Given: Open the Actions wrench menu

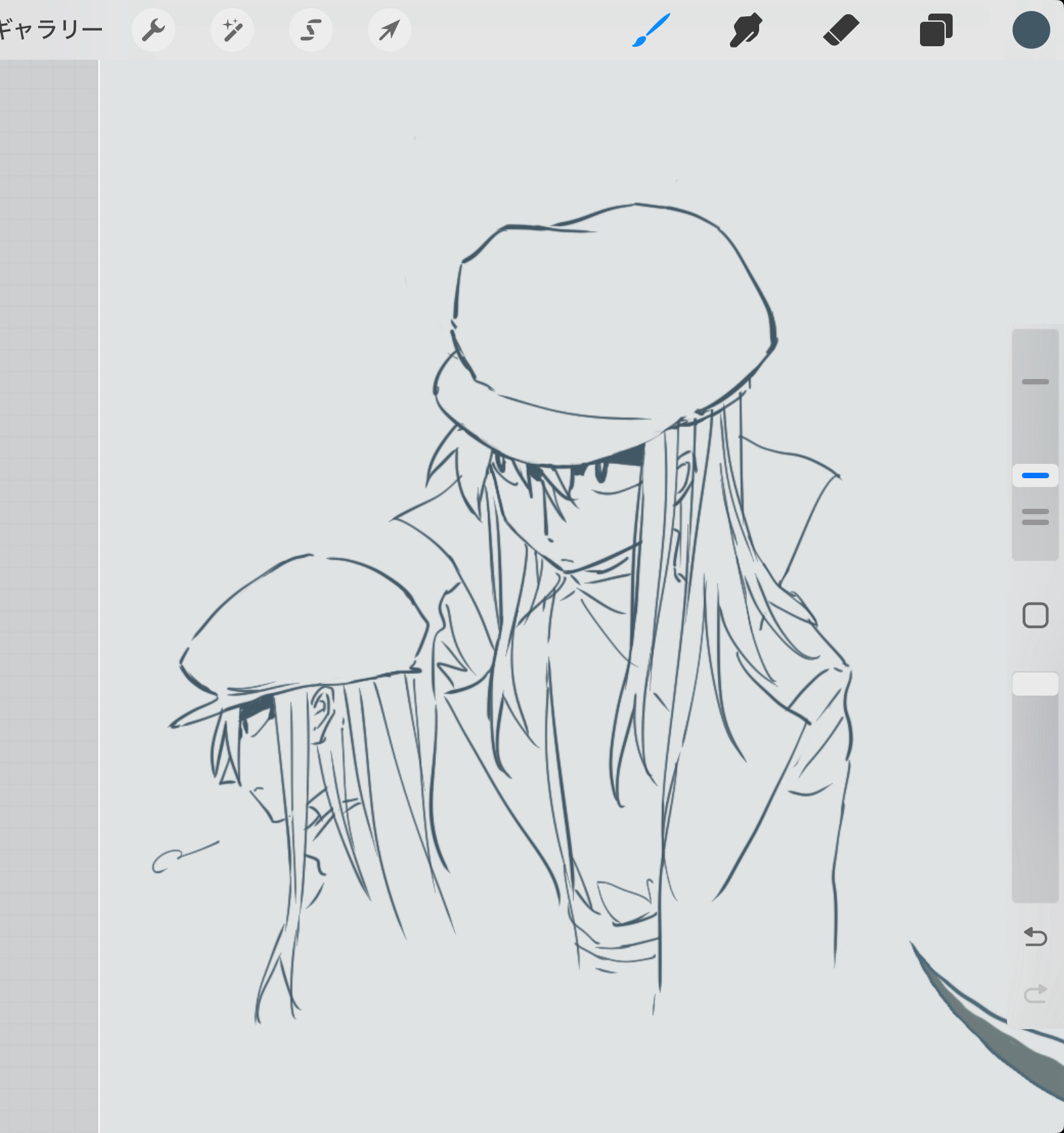Looking at the screenshot, I should [153, 30].
